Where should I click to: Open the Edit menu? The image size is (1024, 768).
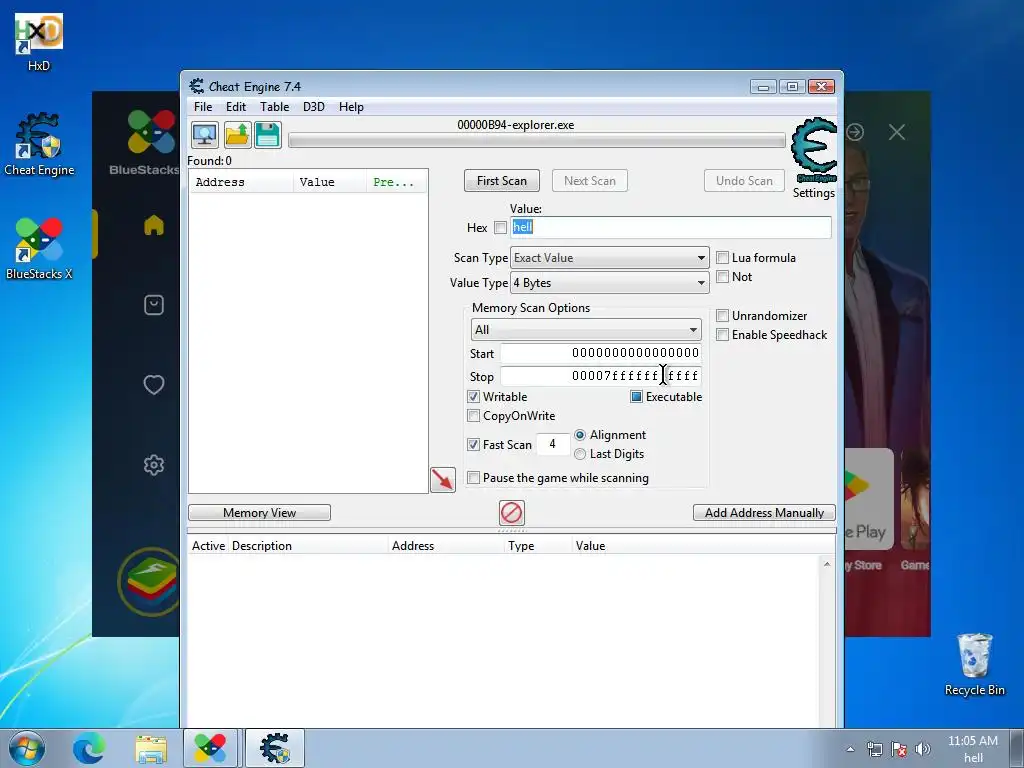click(236, 106)
